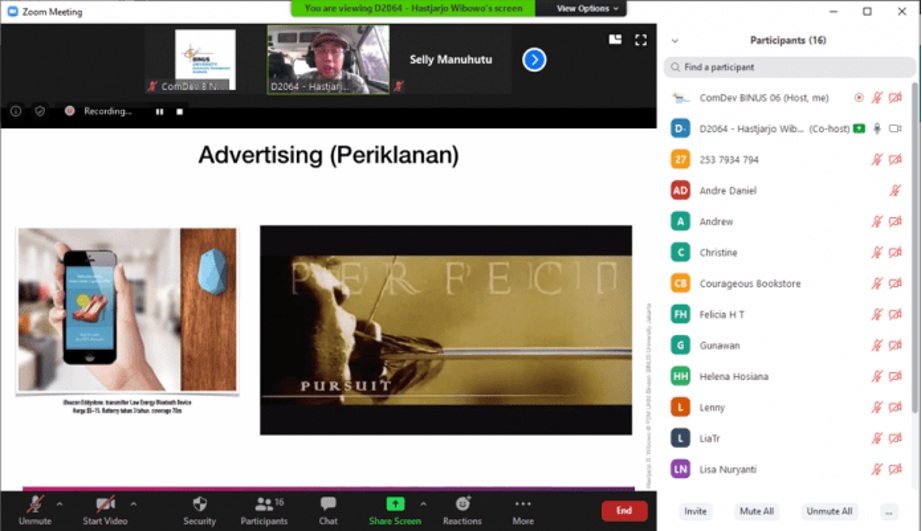
Task: Click video camera icon for D2064 Hastjarjo
Action: click(895, 129)
